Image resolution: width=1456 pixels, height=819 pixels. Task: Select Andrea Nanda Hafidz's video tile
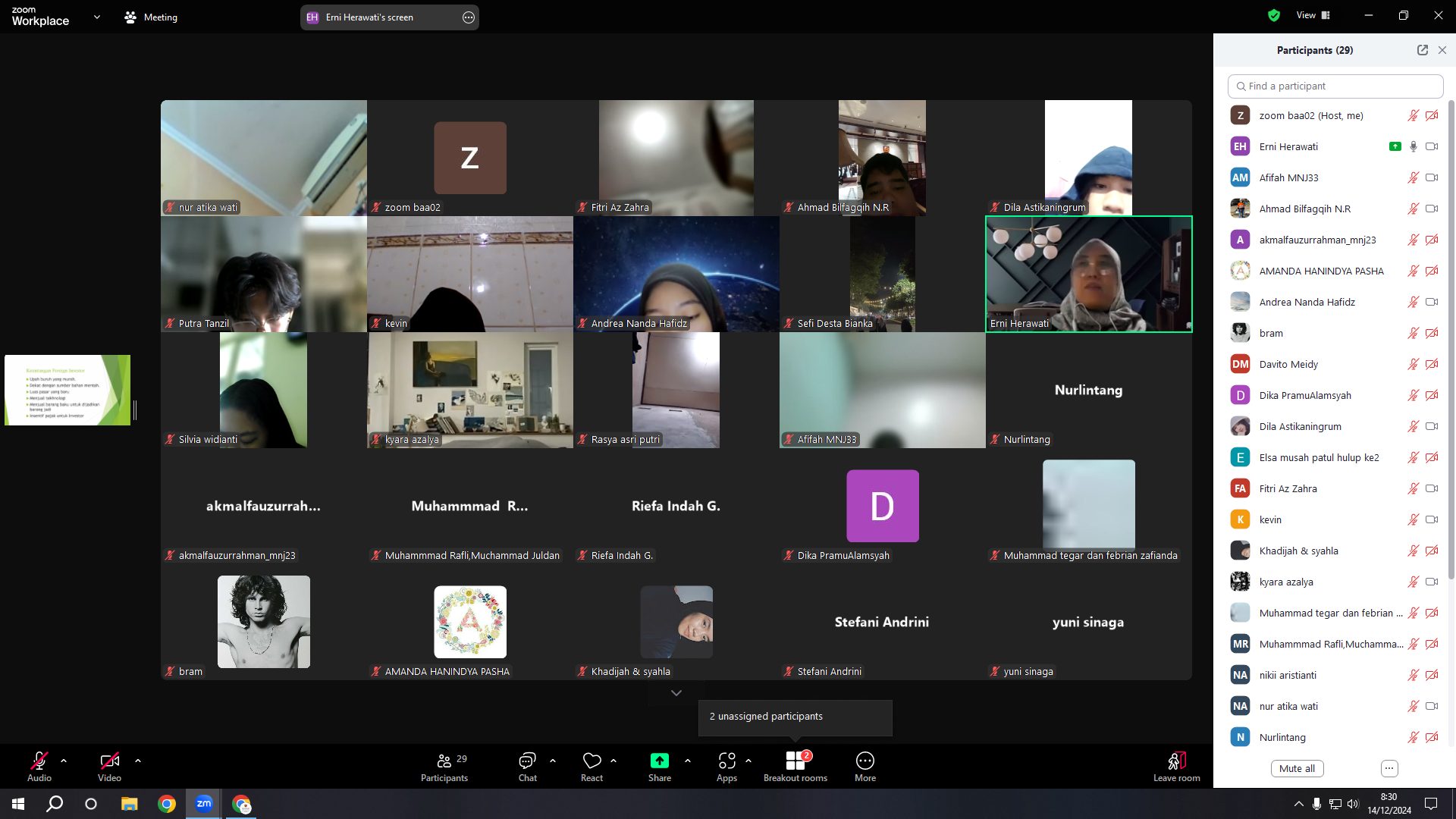click(x=676, y=275)
